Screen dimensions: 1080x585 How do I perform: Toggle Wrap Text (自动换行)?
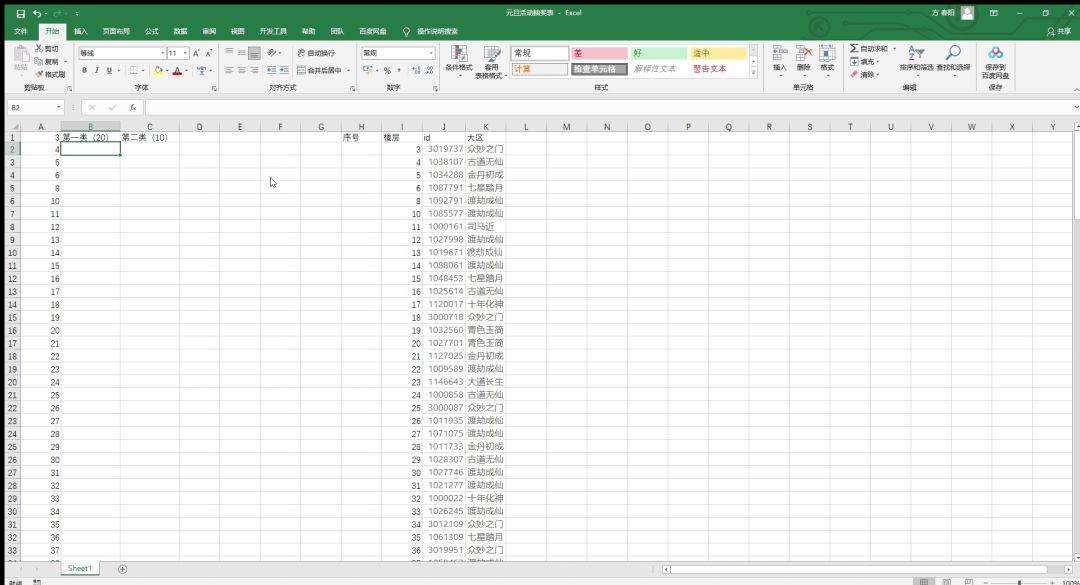(x=318, y=53)
